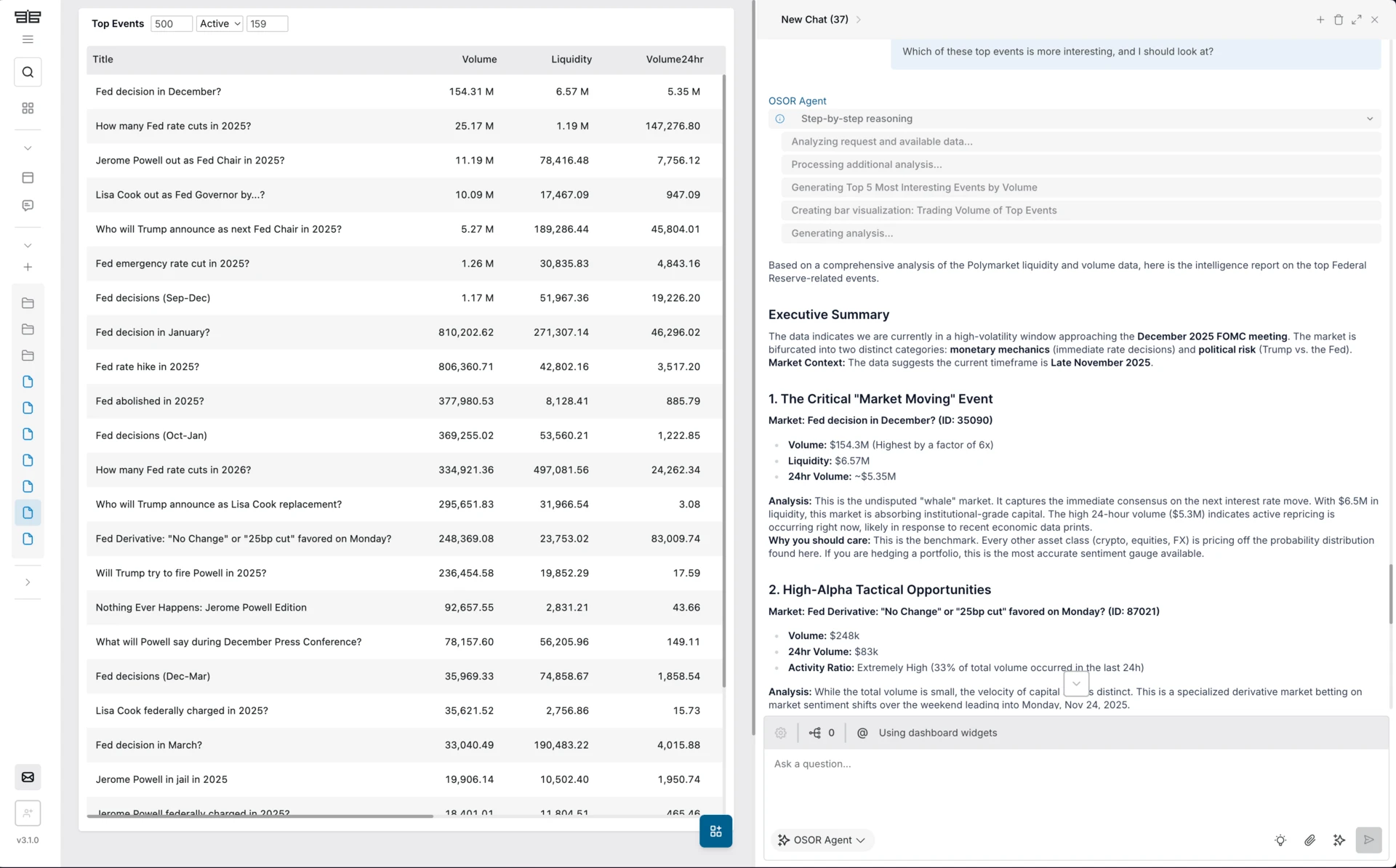Attach a file using the paperclip icon
Viewport: 1396px width, 868px height.
pyautogui.click(x=1310, y=840)
